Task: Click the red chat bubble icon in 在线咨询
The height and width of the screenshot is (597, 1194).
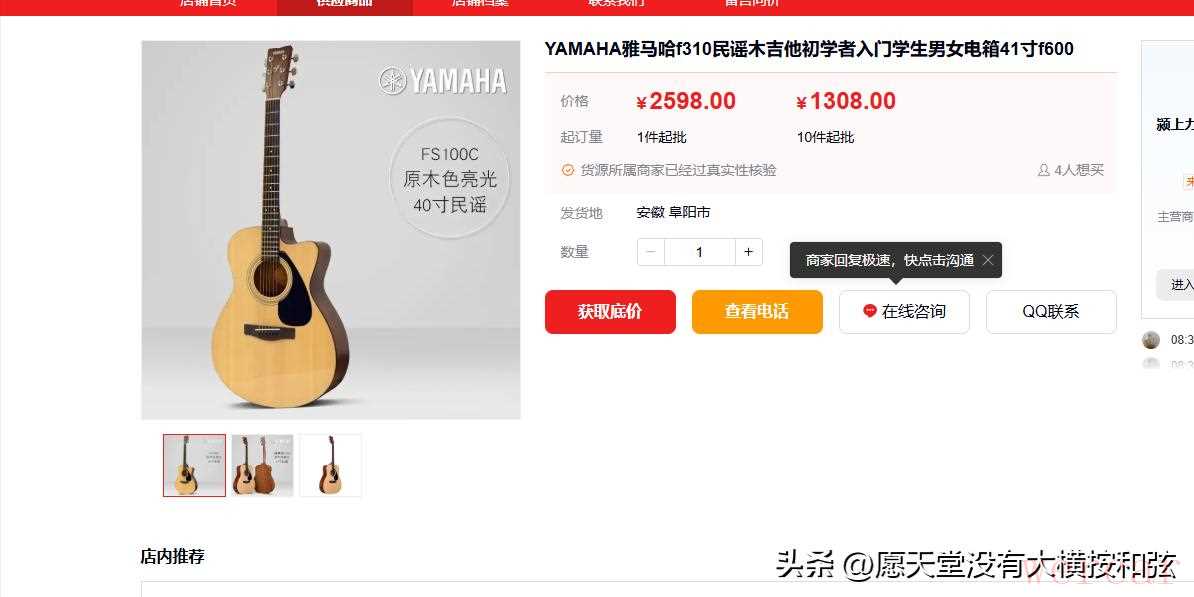Action: (870, 311)
